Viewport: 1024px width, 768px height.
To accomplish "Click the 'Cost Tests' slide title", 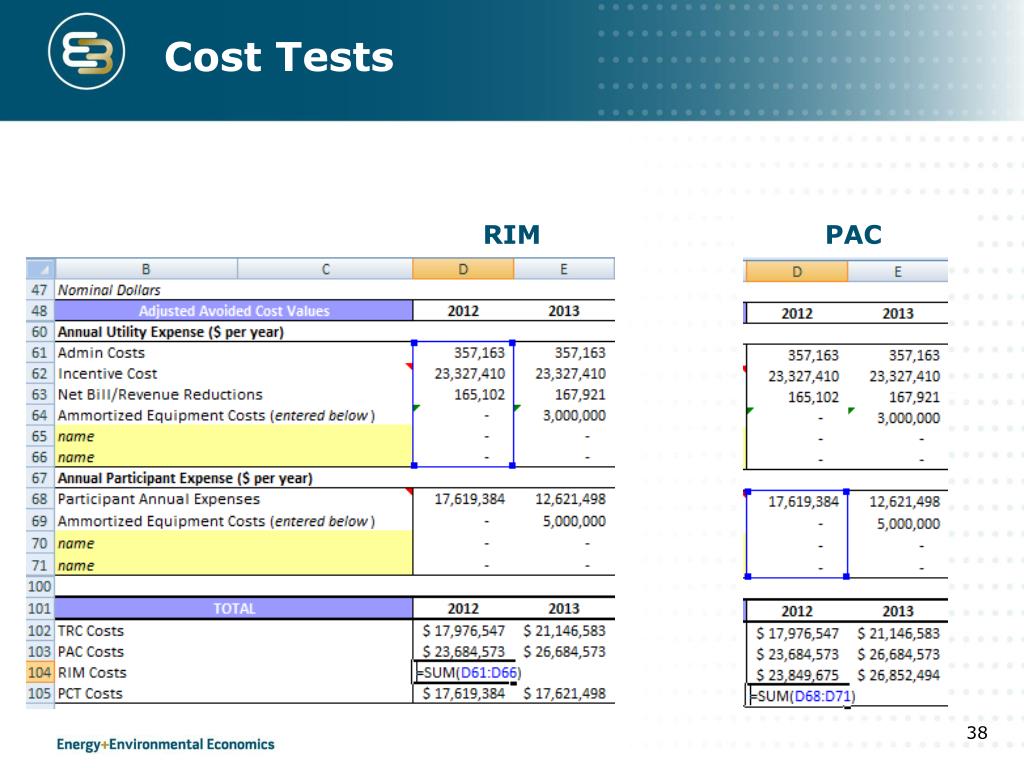I will point(279,57).
